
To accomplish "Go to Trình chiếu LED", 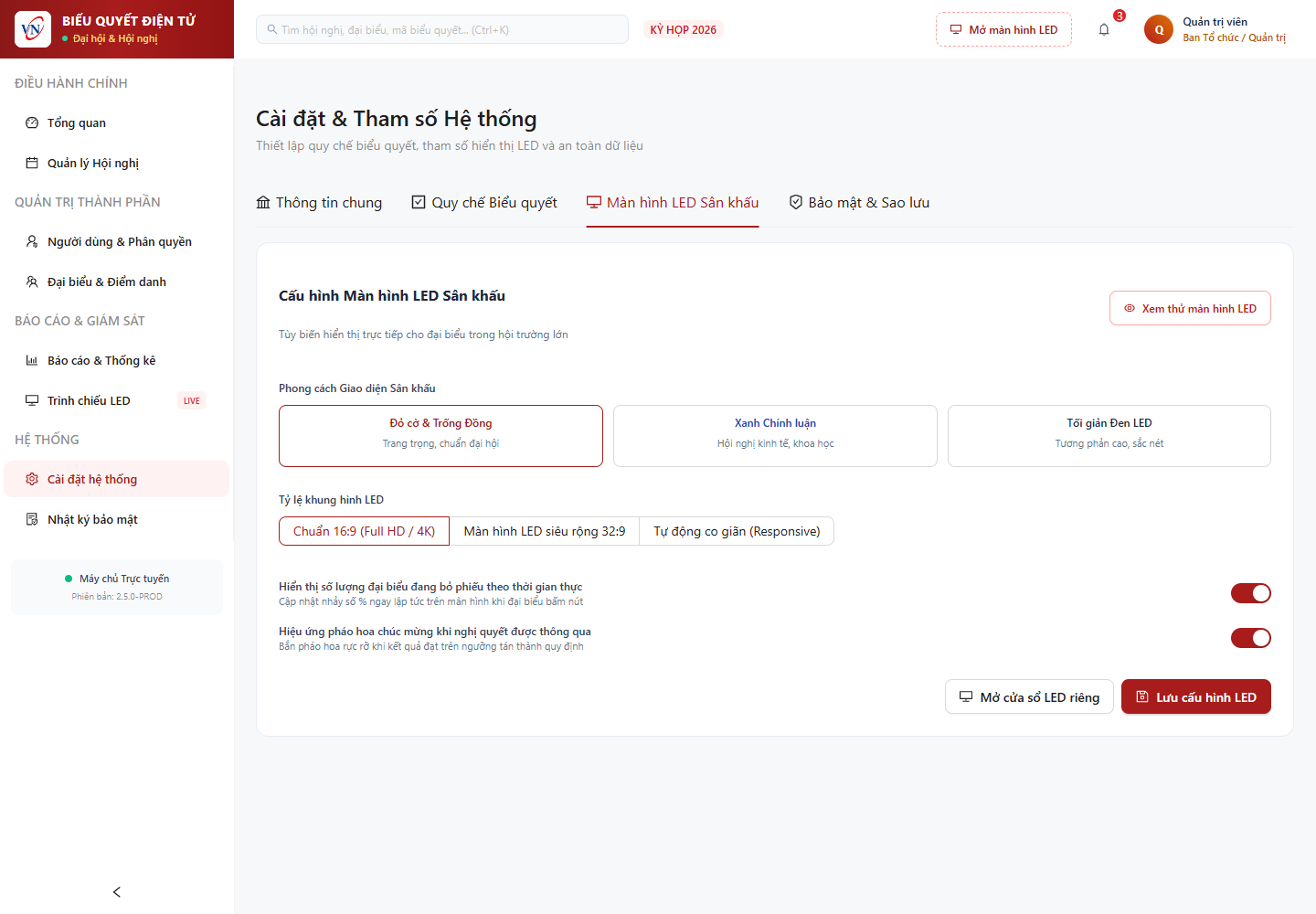I will 117,400.
